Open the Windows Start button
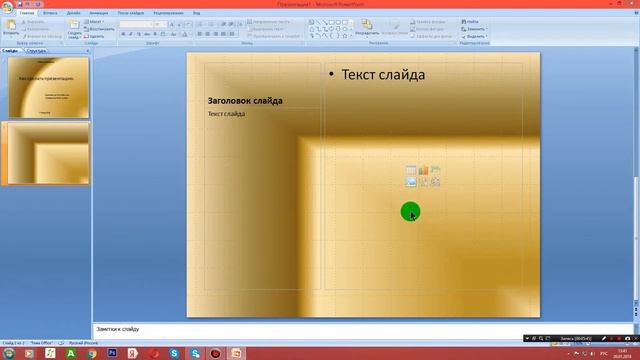 (x=9, y=353)
